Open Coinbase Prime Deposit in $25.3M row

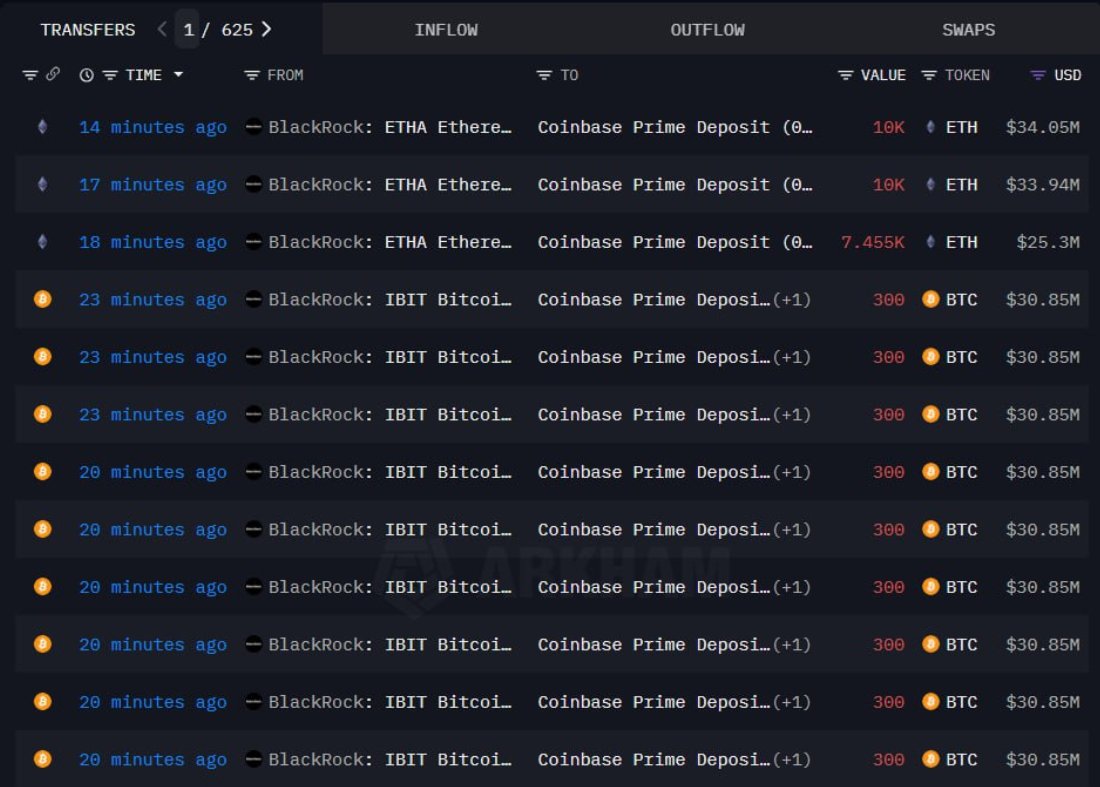675,243
